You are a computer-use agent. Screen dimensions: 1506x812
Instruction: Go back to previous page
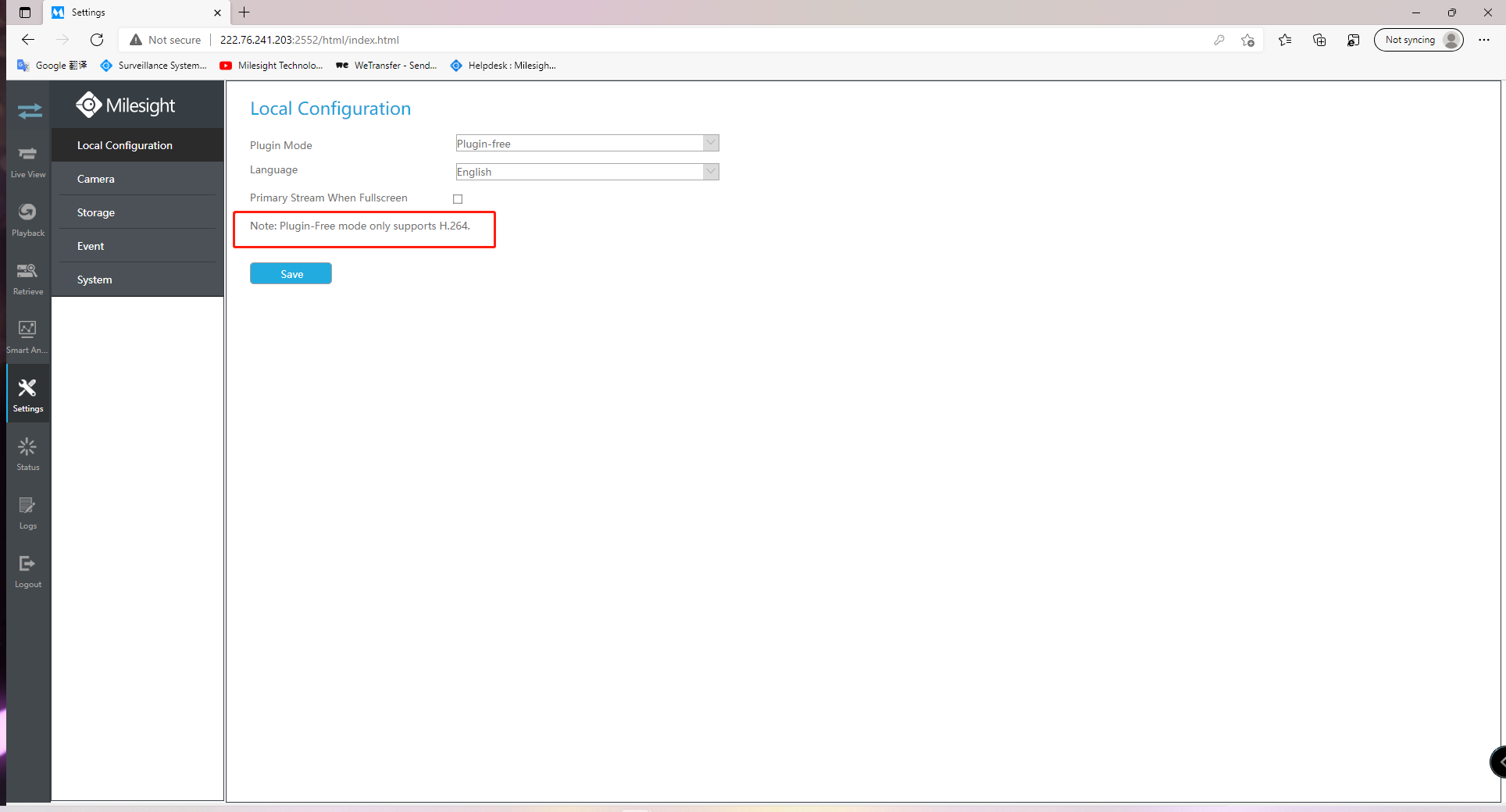(28, 40)
